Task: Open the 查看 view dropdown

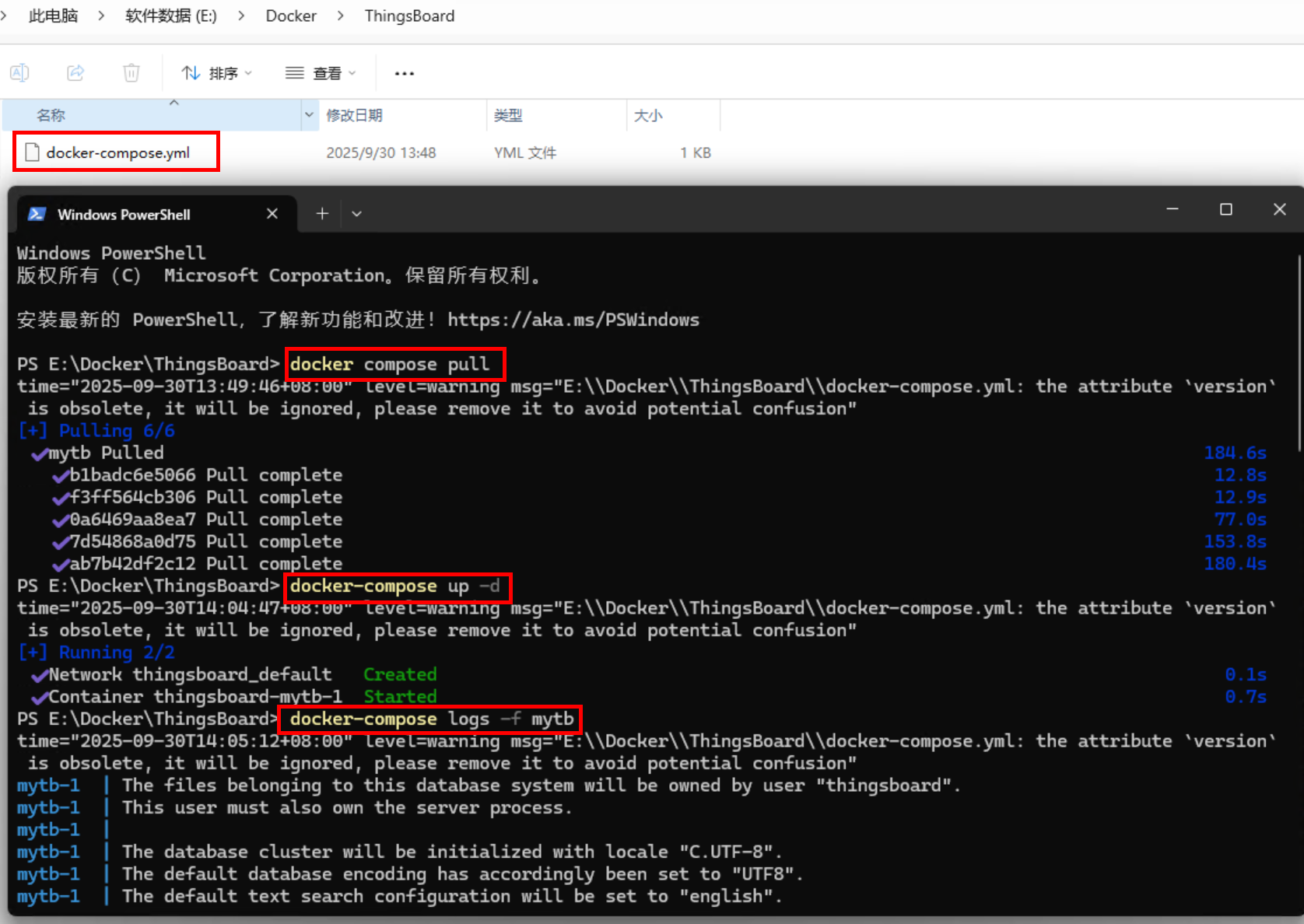Action: [x=321, y=73]
